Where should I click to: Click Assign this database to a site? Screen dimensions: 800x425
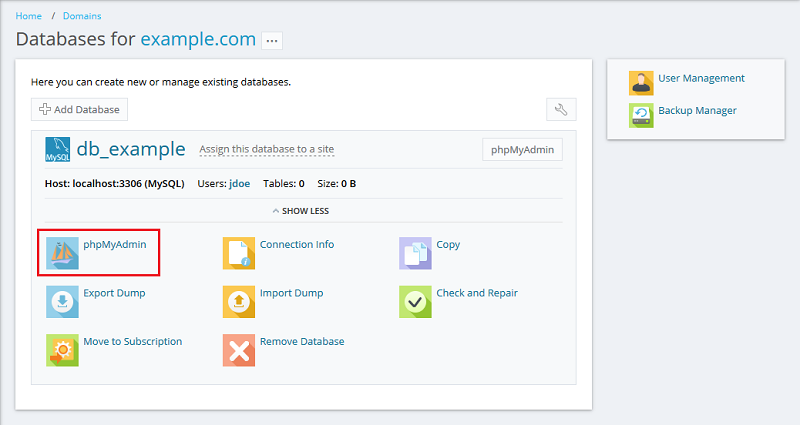coord(267,149)
